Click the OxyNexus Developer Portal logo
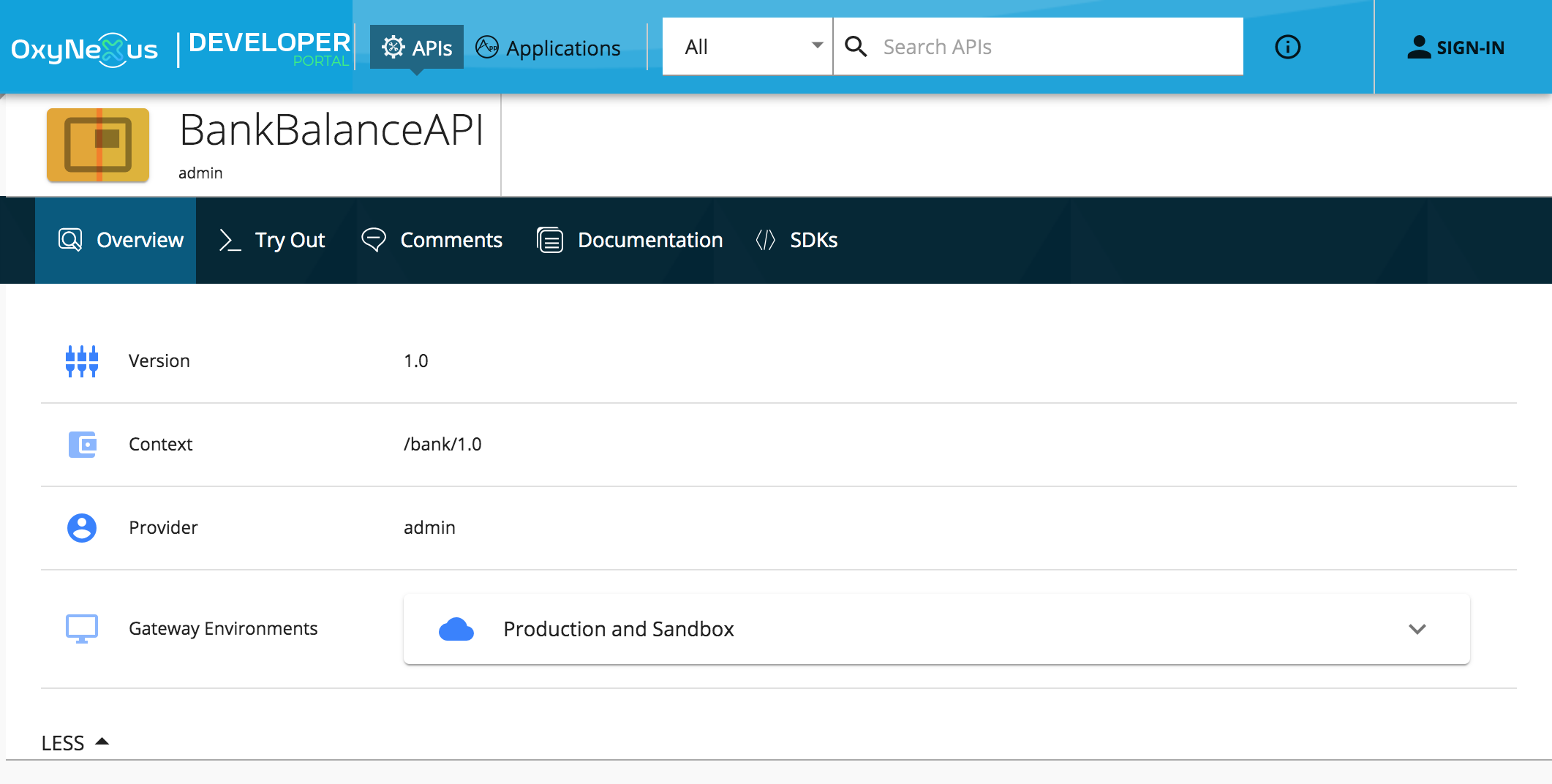 coord(181,48)
